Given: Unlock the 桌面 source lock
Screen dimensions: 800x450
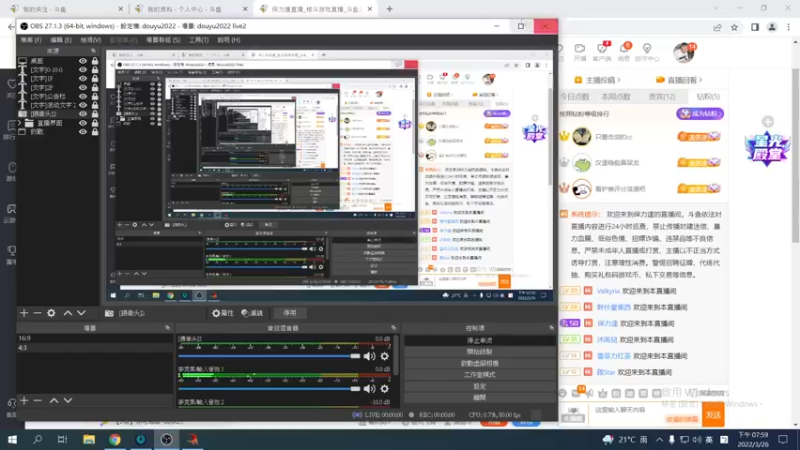Looking at the screenshot, I should tap(95, 61).
